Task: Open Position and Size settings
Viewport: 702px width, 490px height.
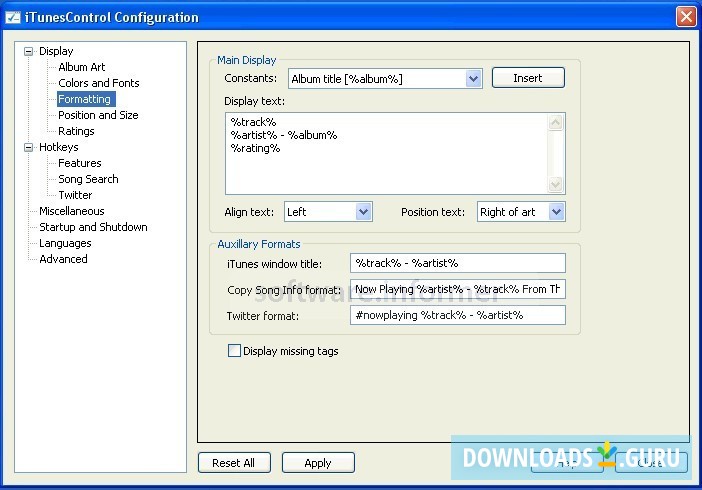Action: [98, 115]
